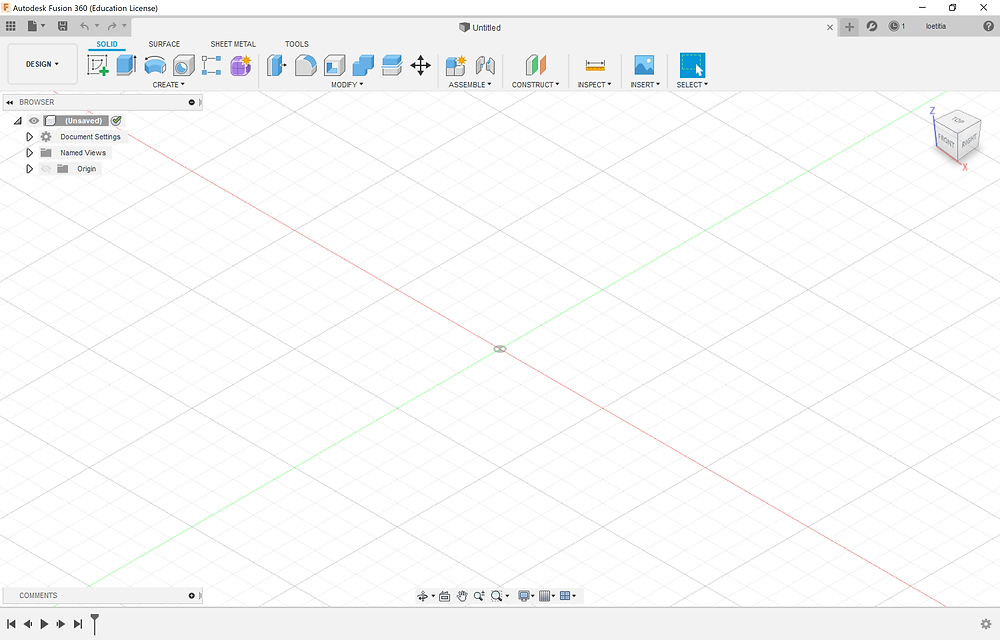Screen dimensions: 1000x640
Task: Open the Grid and Snaps dropdown
Action: [x=547, y=596]
